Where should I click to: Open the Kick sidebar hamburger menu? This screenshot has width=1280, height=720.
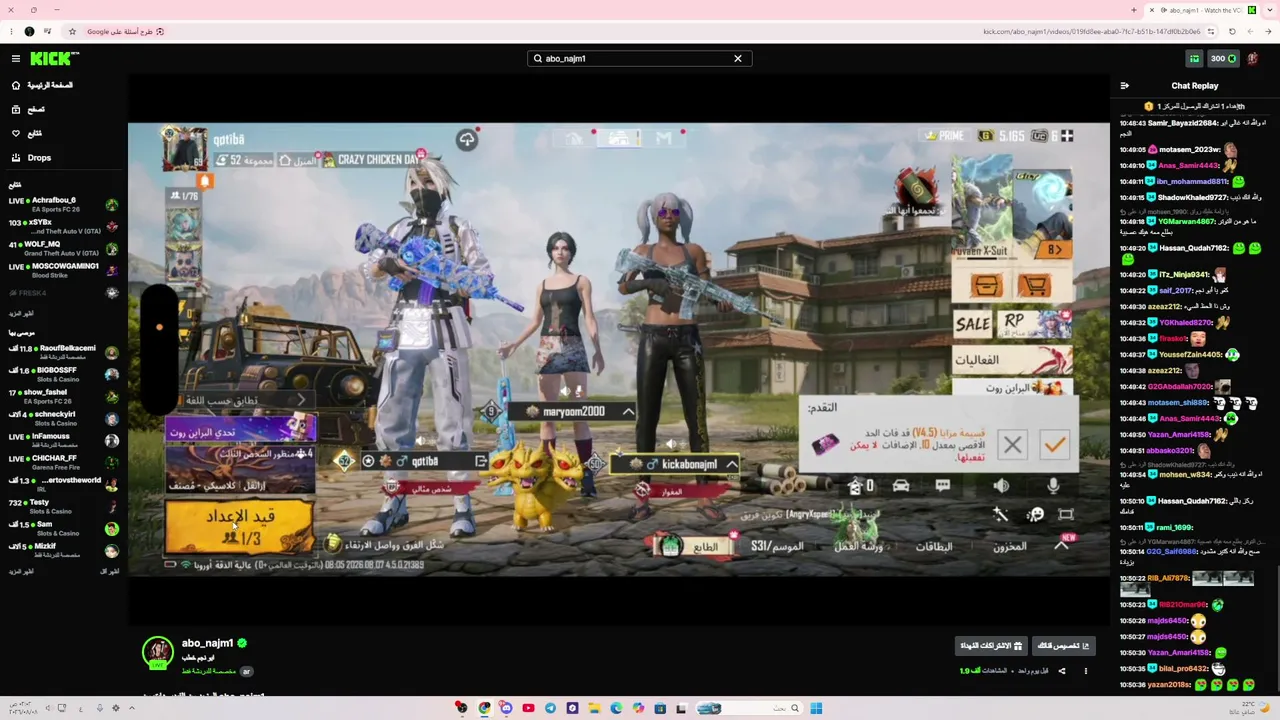[x=16, y=59]
